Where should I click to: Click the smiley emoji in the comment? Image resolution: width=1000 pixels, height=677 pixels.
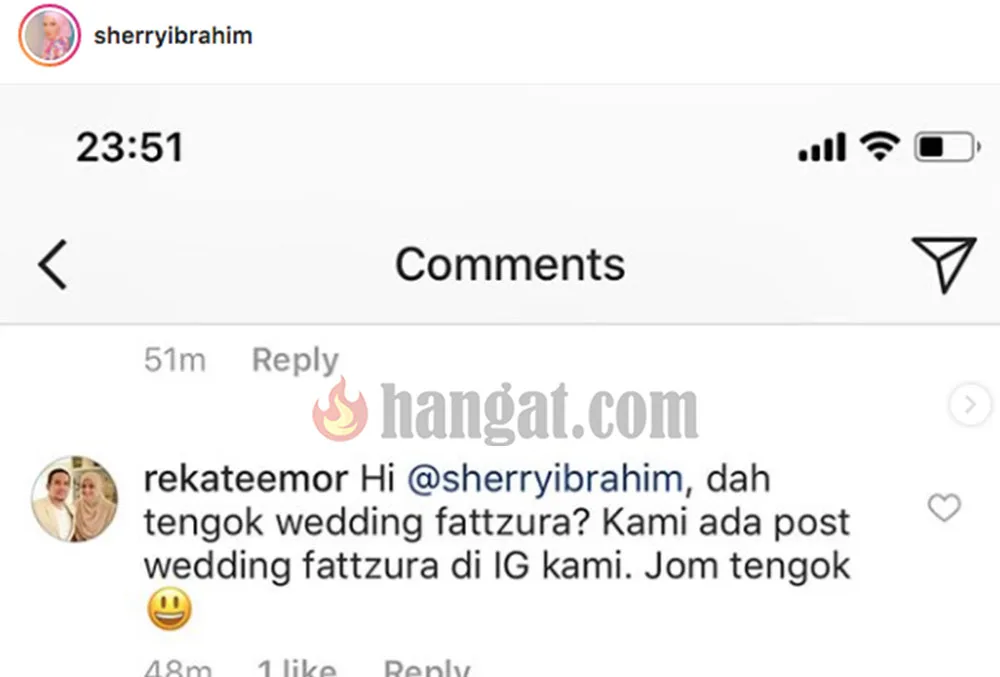click(169, 609)
